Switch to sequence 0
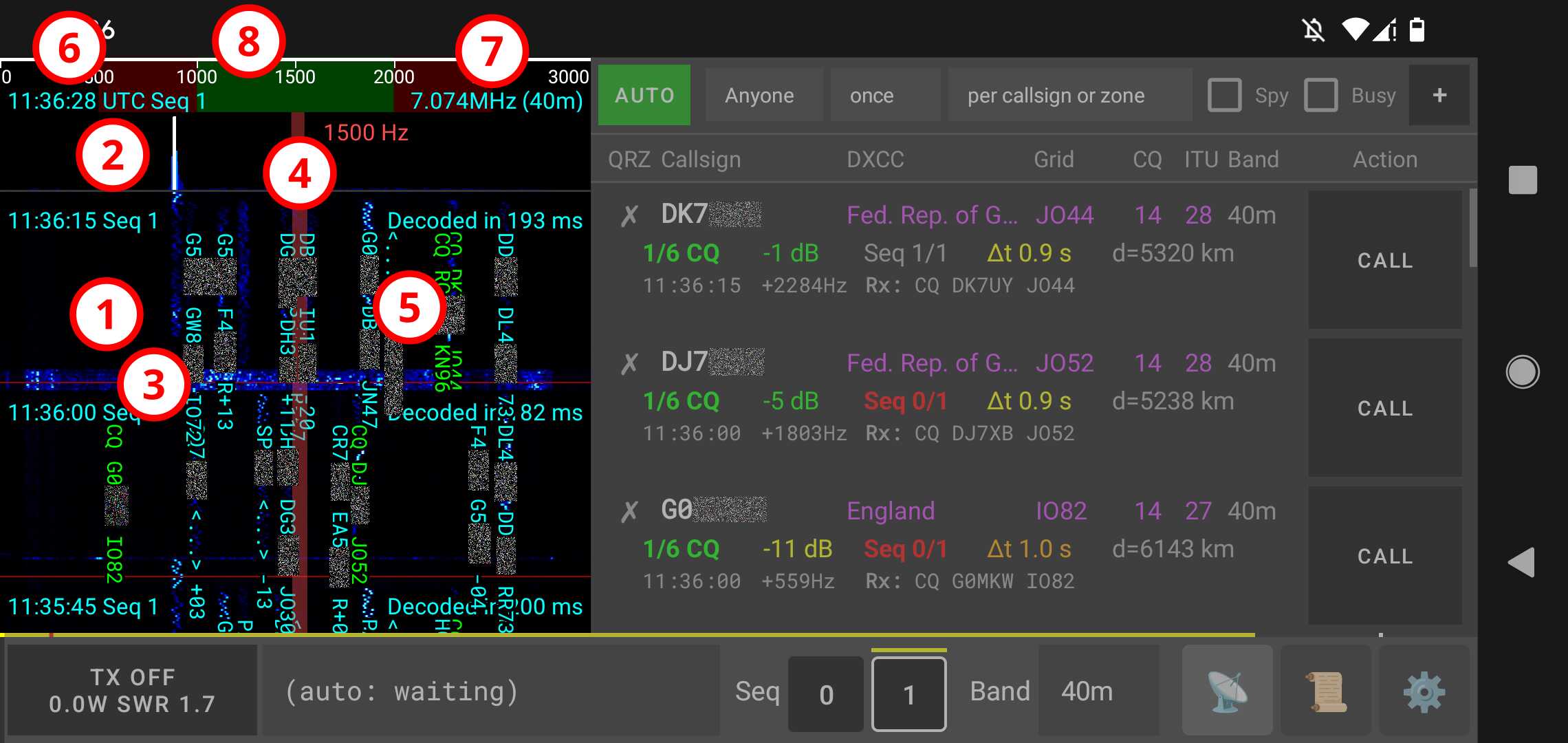Image resolution: width=1568 pixels, height=743 pixels. [x=825, y=693]
